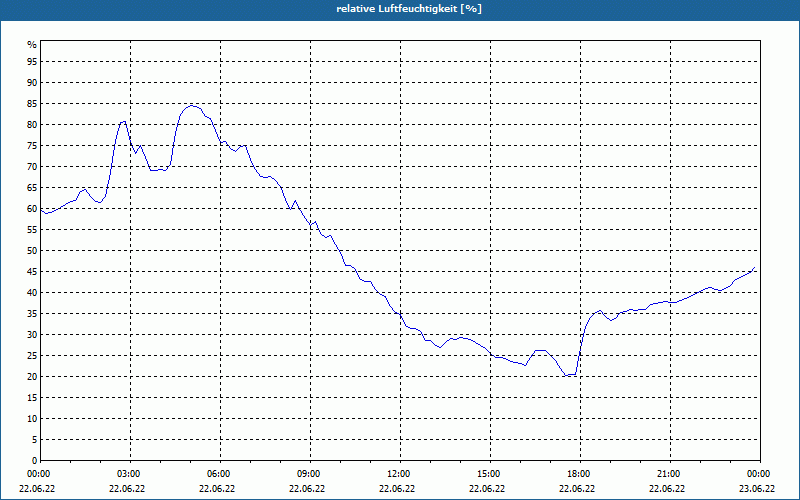Click the 85 percent y-axis label
Viewport: 800px width, 500px height.
(32, 104)
